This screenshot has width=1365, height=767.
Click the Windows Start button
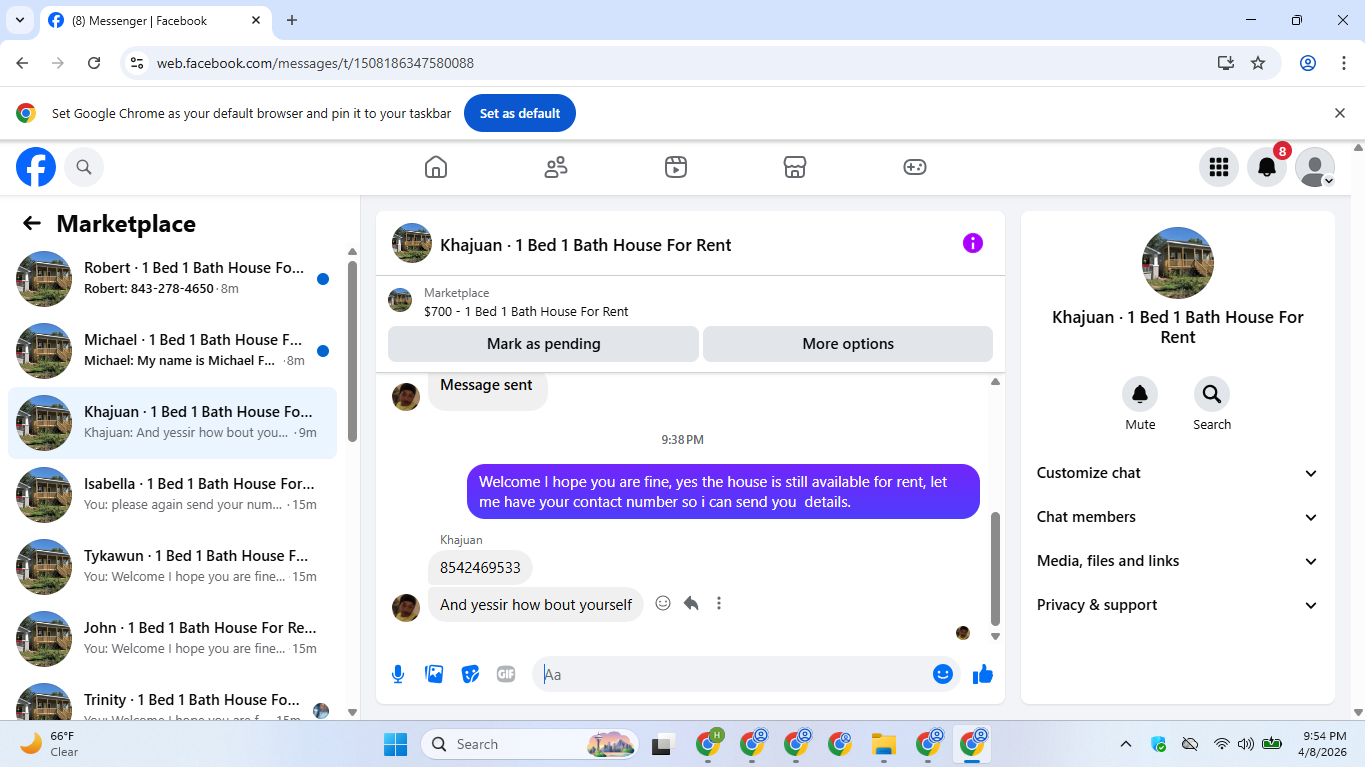(x=396, y=744)
